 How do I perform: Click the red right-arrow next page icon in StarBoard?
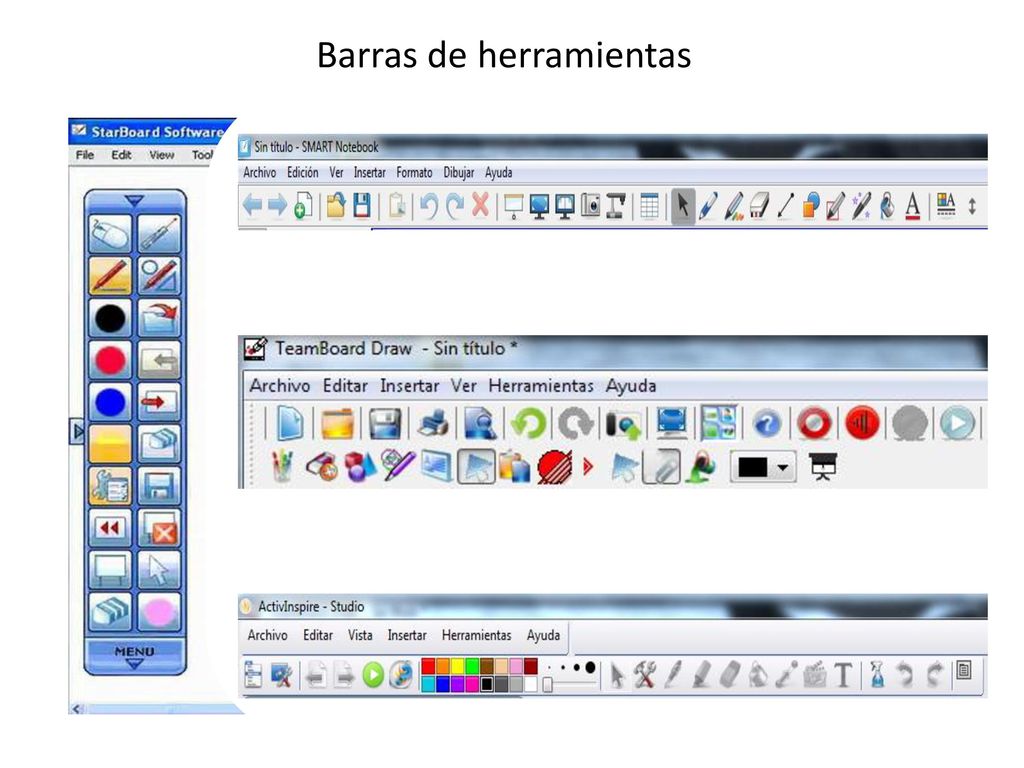pyautogui.click(x=159, y=402)
